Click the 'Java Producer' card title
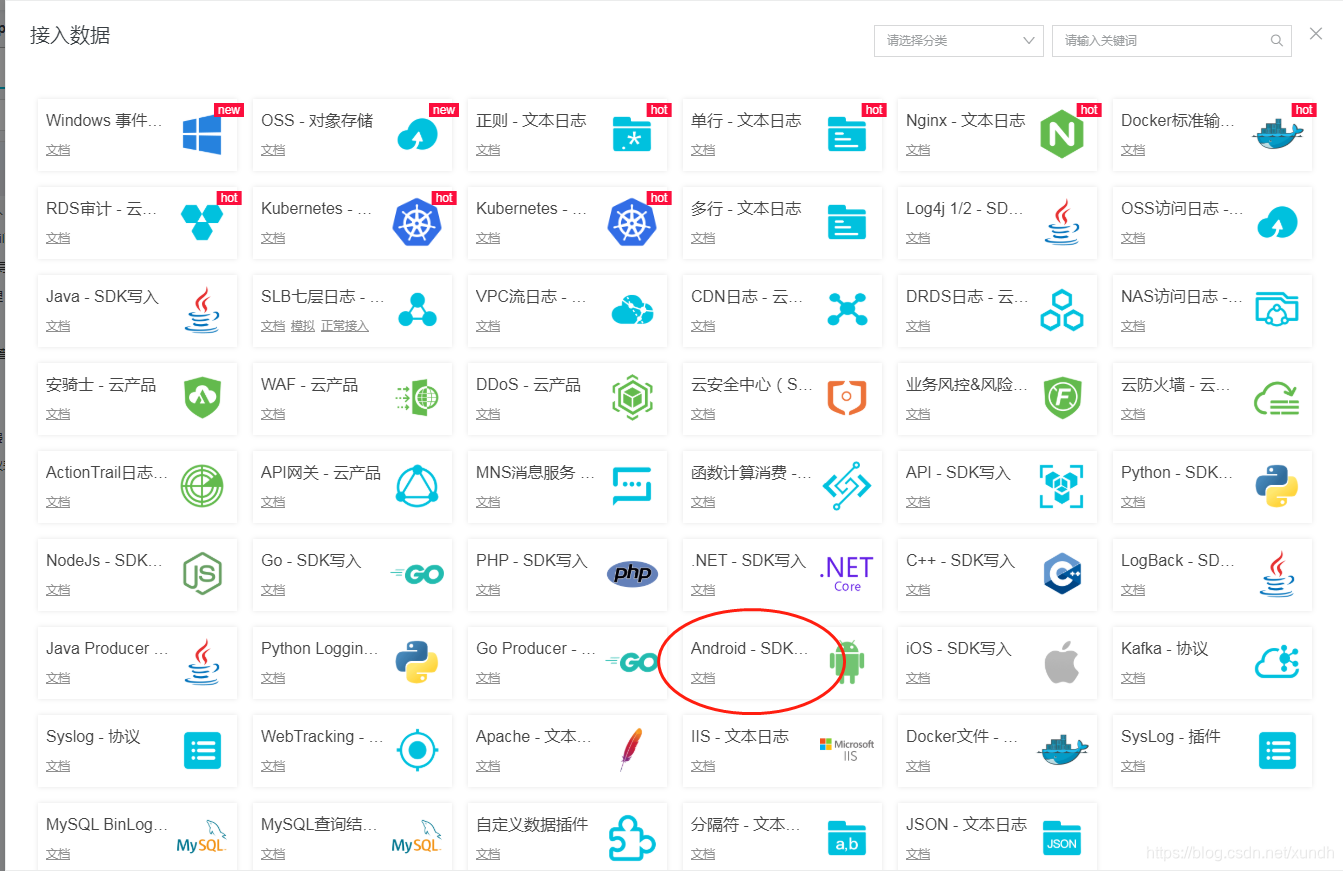 [106, 648]
